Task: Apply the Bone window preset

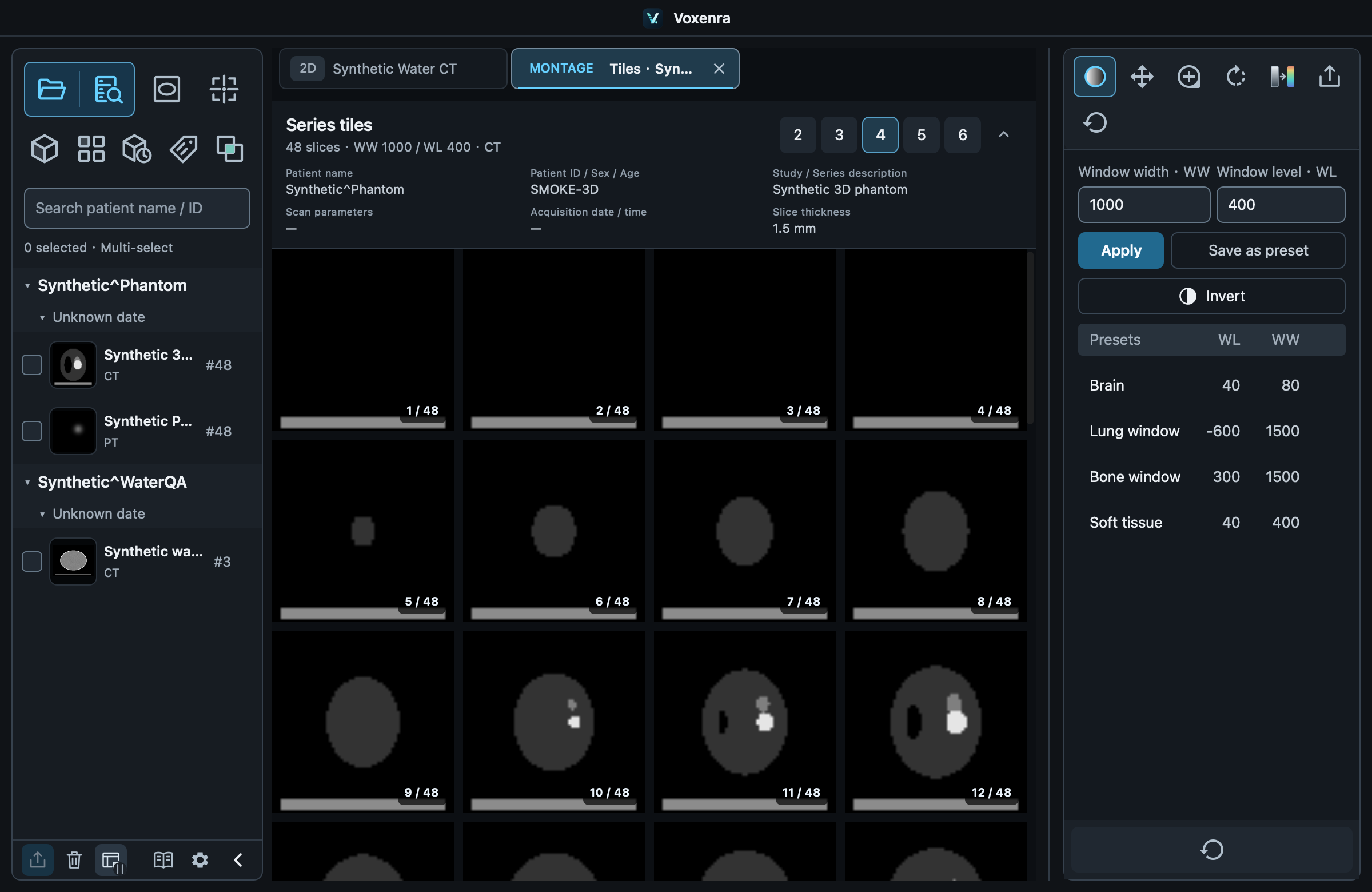Action: coord(1211,477)
